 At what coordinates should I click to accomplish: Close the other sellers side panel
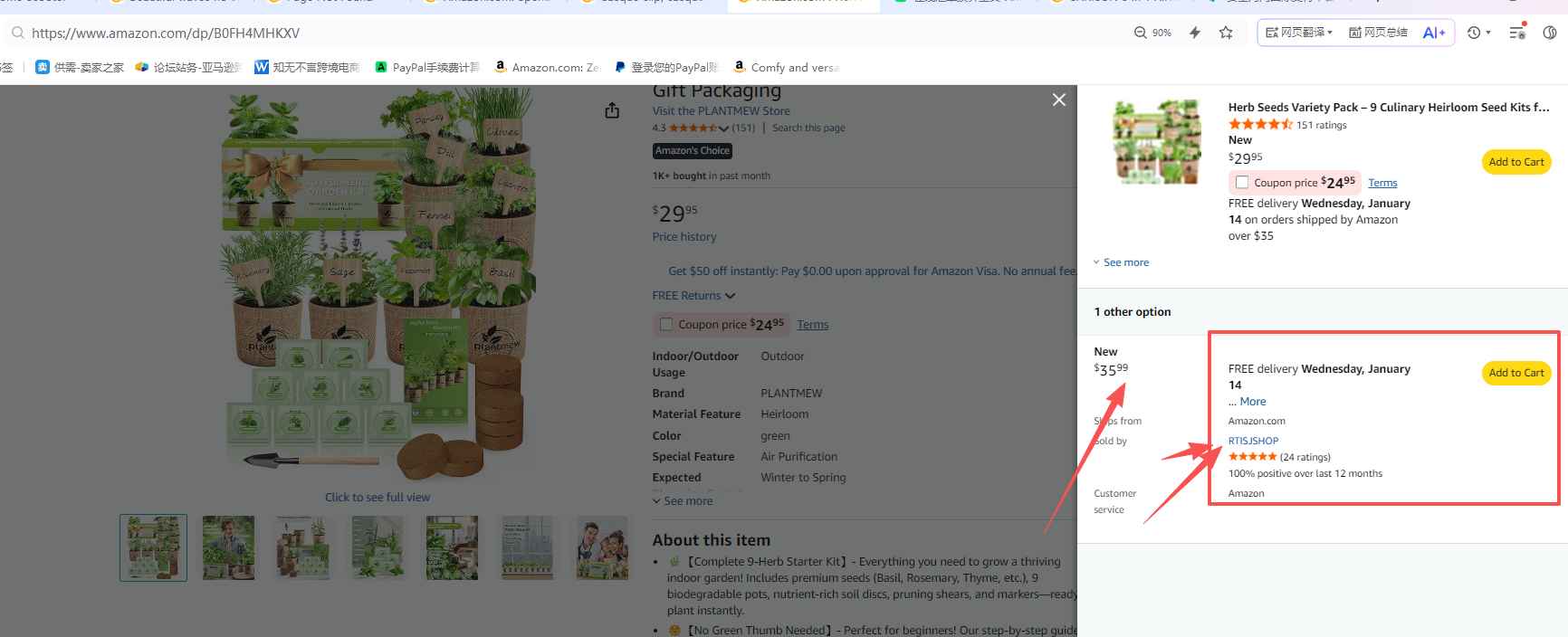(x=1058, y=100)
